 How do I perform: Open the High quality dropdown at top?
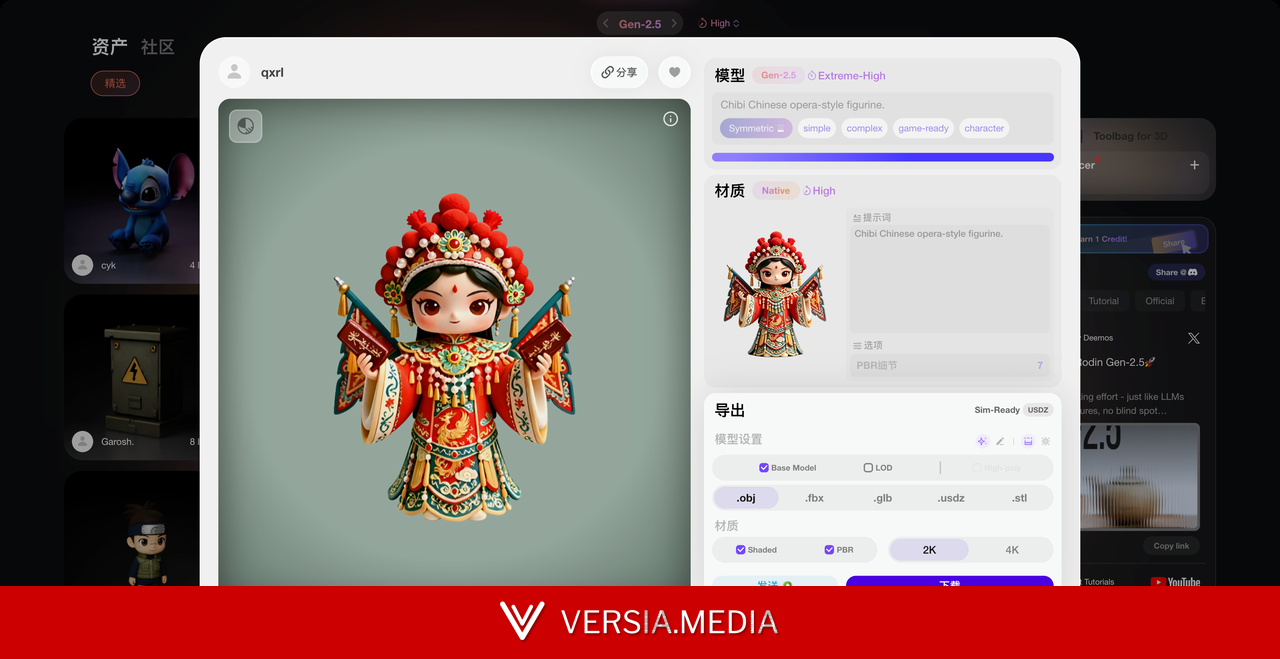pyautogui.click(x=719, y=23)
